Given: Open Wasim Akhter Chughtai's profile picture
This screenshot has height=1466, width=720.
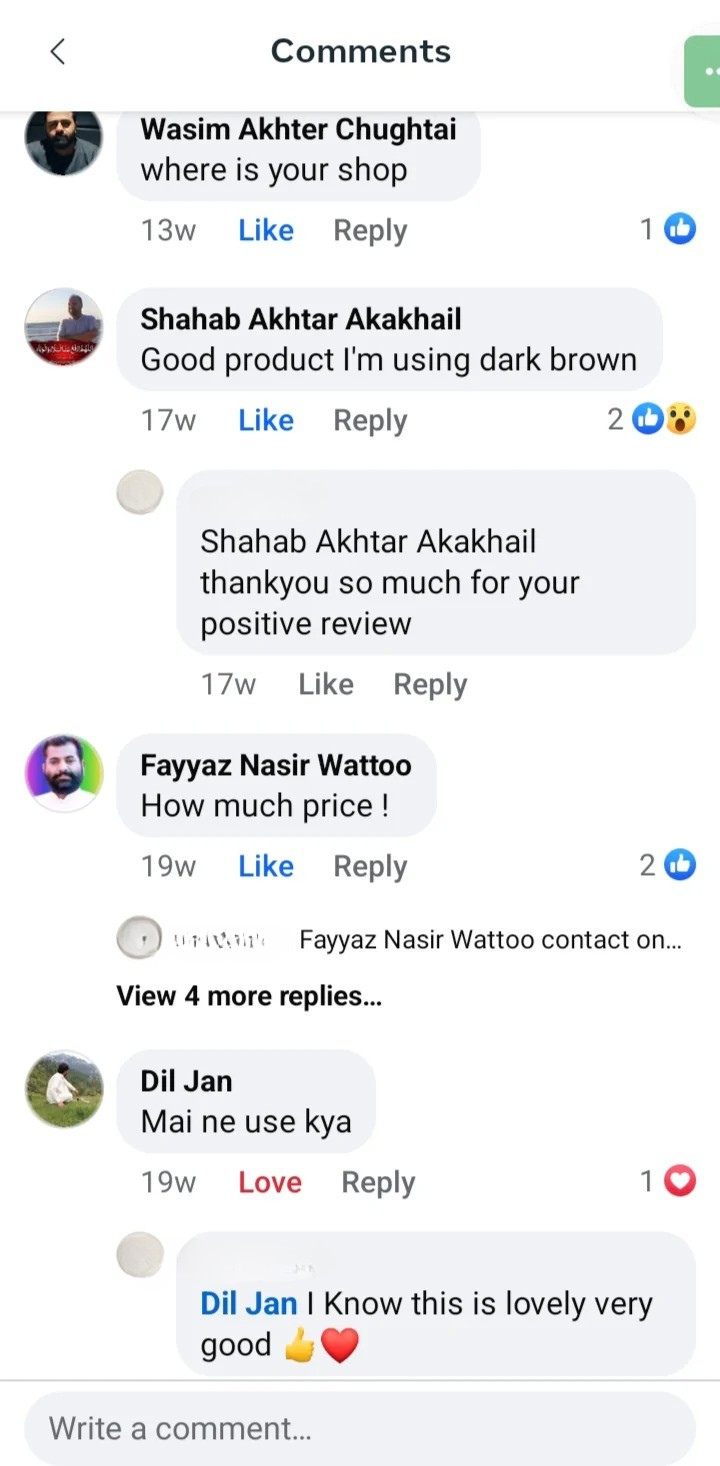Looking at the screenshot, I should pos(63,142).
